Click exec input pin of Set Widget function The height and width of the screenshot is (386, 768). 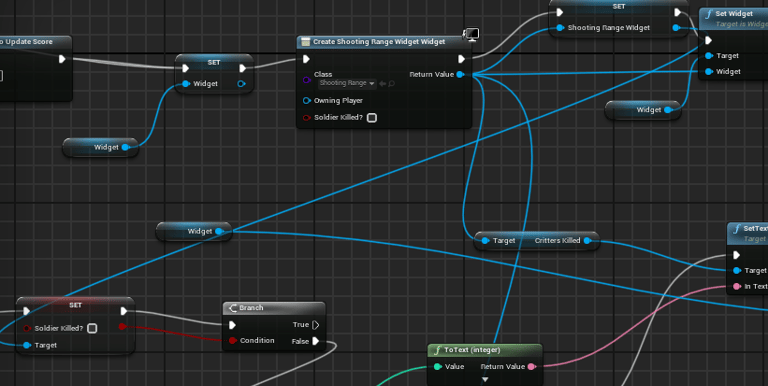708,40
